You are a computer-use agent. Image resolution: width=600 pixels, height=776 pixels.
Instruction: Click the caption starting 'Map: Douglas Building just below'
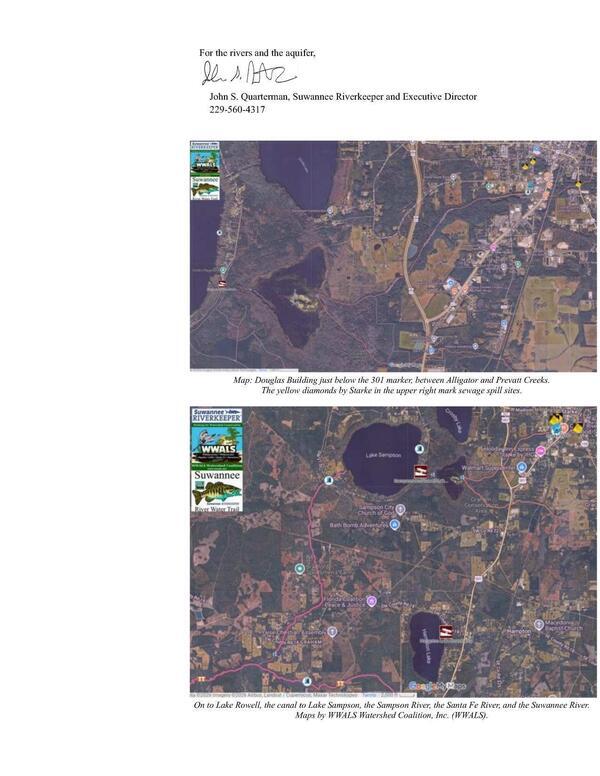point(391,380)
